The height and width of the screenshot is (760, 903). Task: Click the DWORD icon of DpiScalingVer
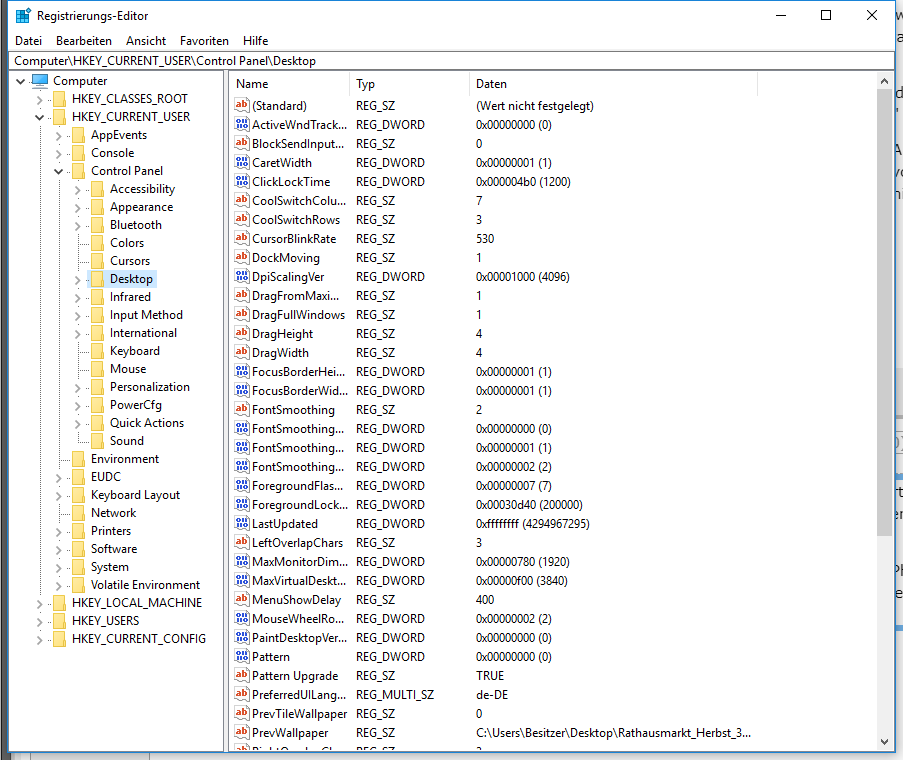242,276
